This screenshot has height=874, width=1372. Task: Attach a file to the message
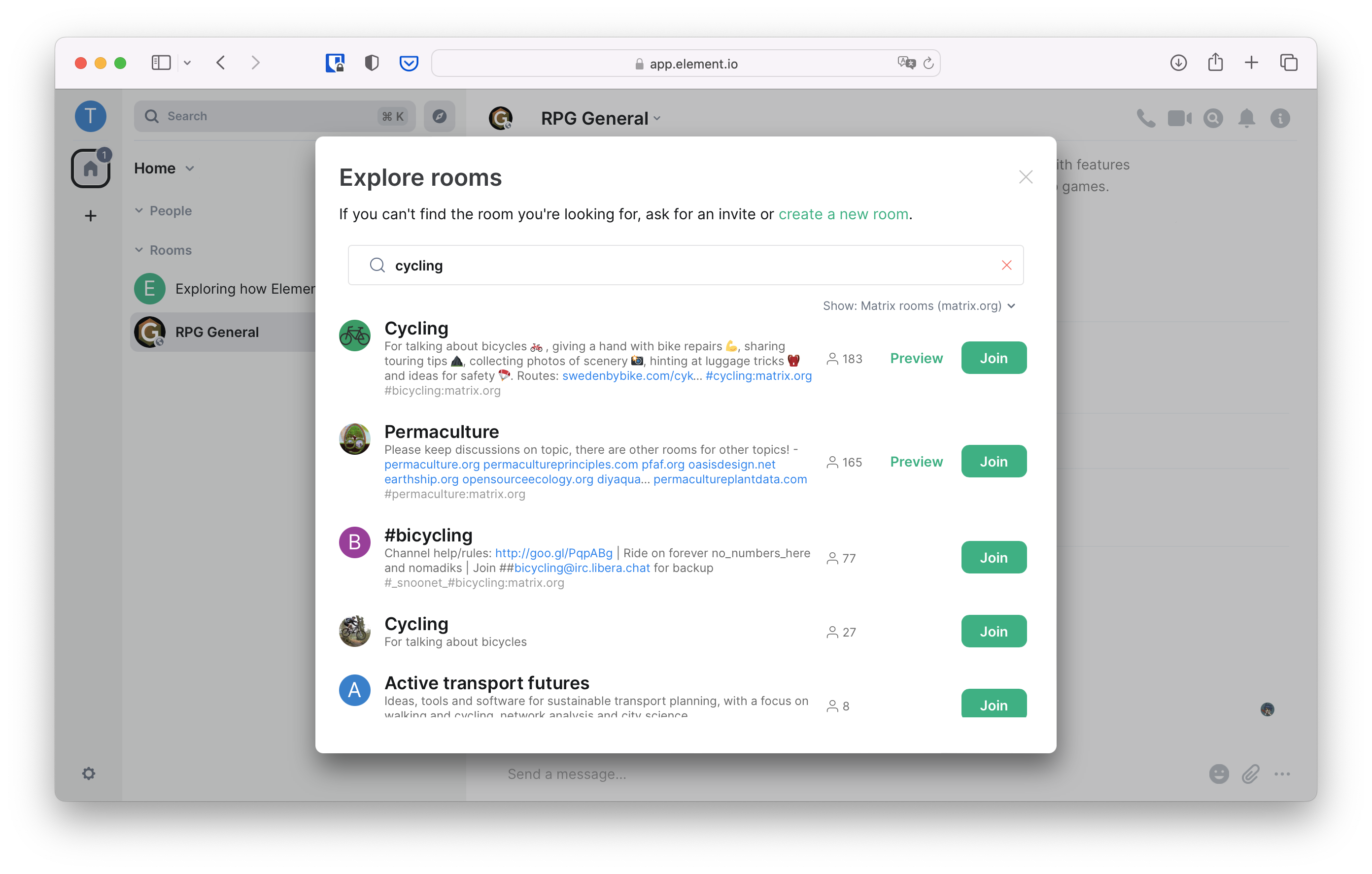point(1251,773)
